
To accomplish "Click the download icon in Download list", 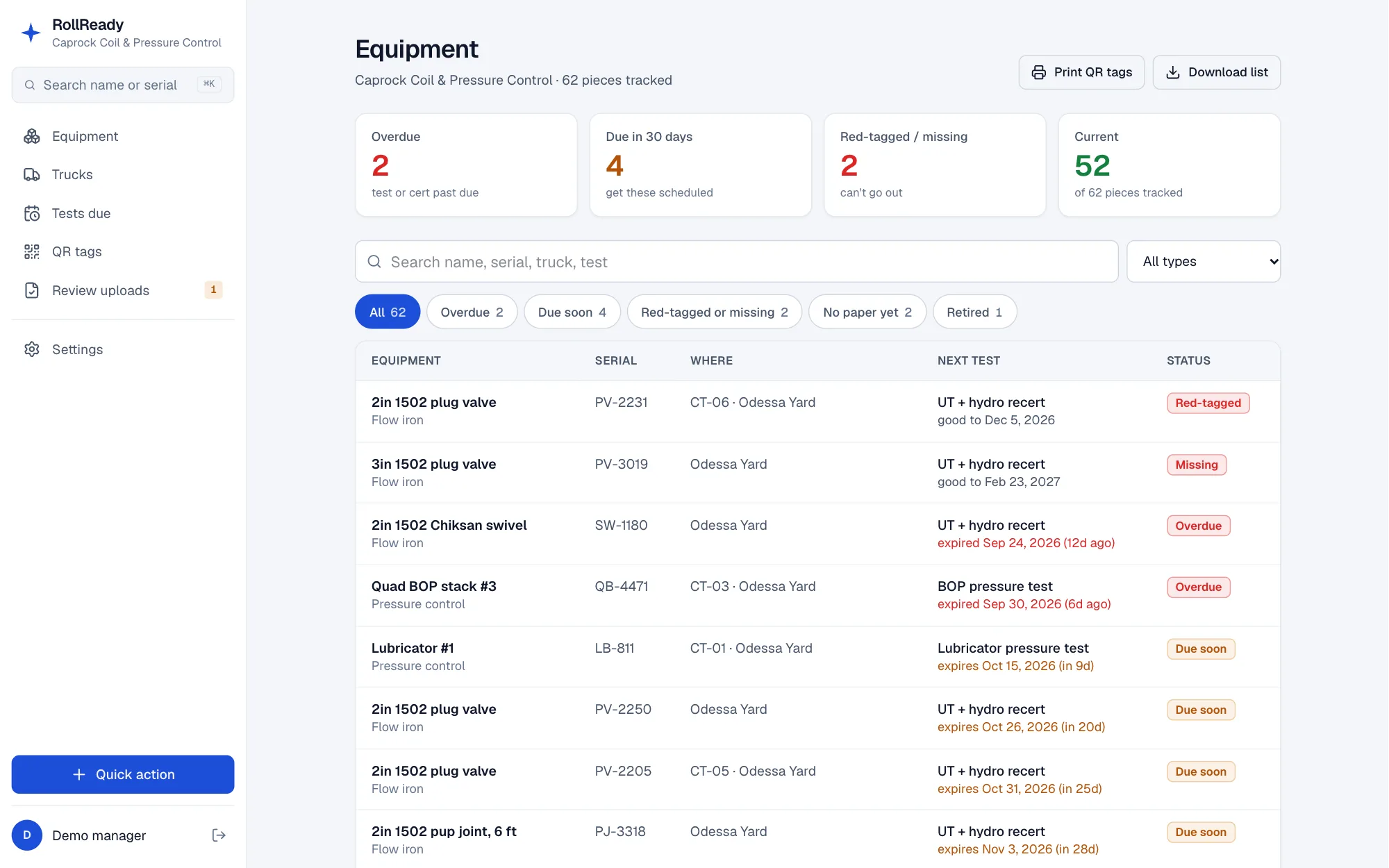I will (x=1173, y=72).
